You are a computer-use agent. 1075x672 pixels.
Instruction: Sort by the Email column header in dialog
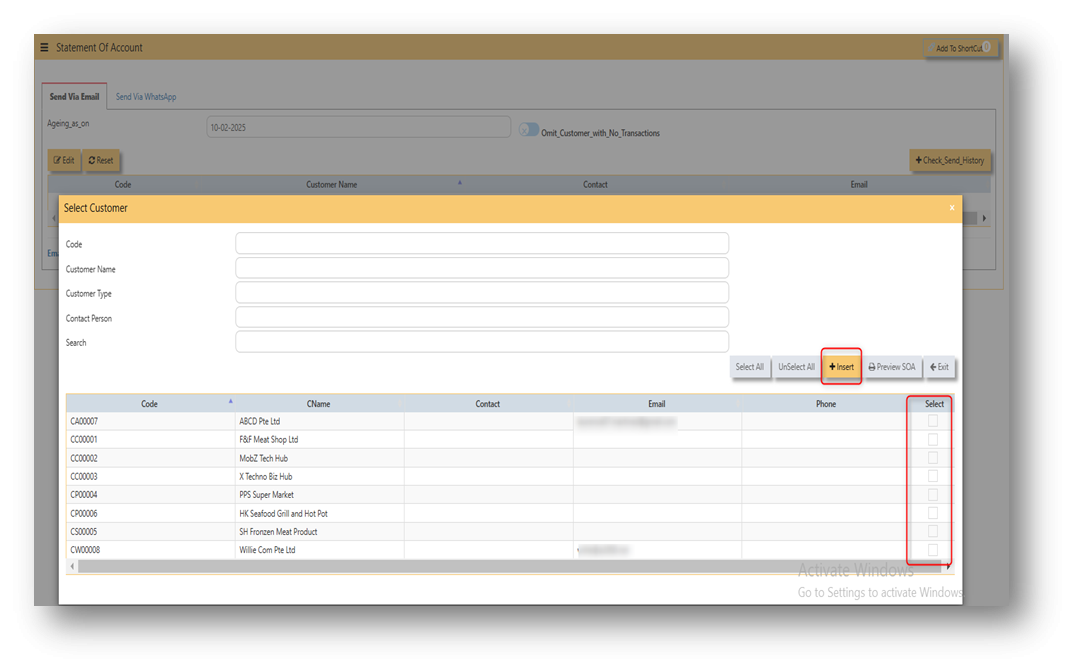(x=657, y=404)
